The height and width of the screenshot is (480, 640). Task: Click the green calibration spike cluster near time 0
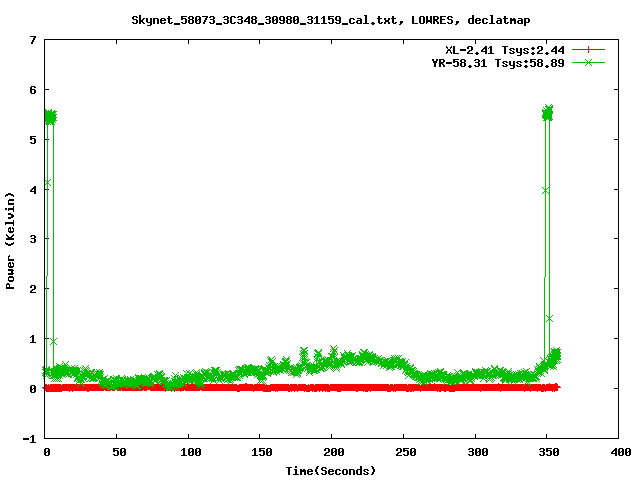pyautogui.click(x=50, y=117)
